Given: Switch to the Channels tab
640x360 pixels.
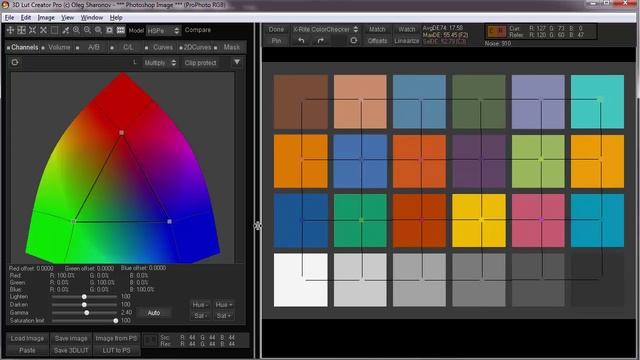Looking at the screenshot, I should pyautogui.click(x=22, y=47).
